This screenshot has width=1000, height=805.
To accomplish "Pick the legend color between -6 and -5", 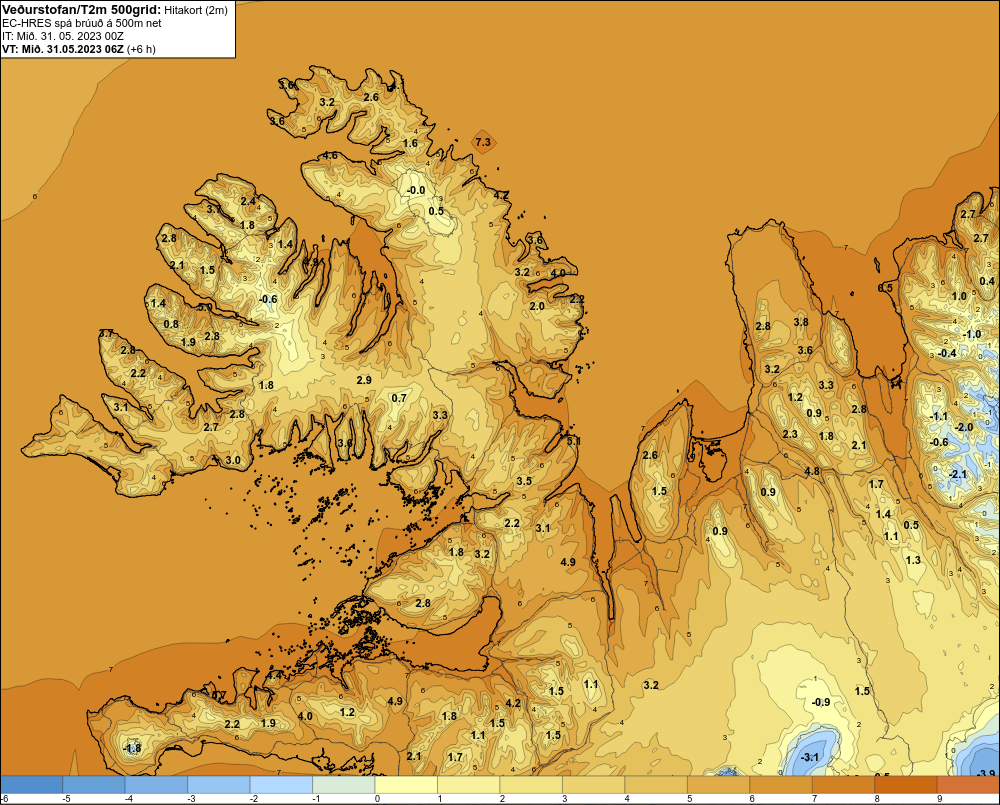I will [32, 784].
